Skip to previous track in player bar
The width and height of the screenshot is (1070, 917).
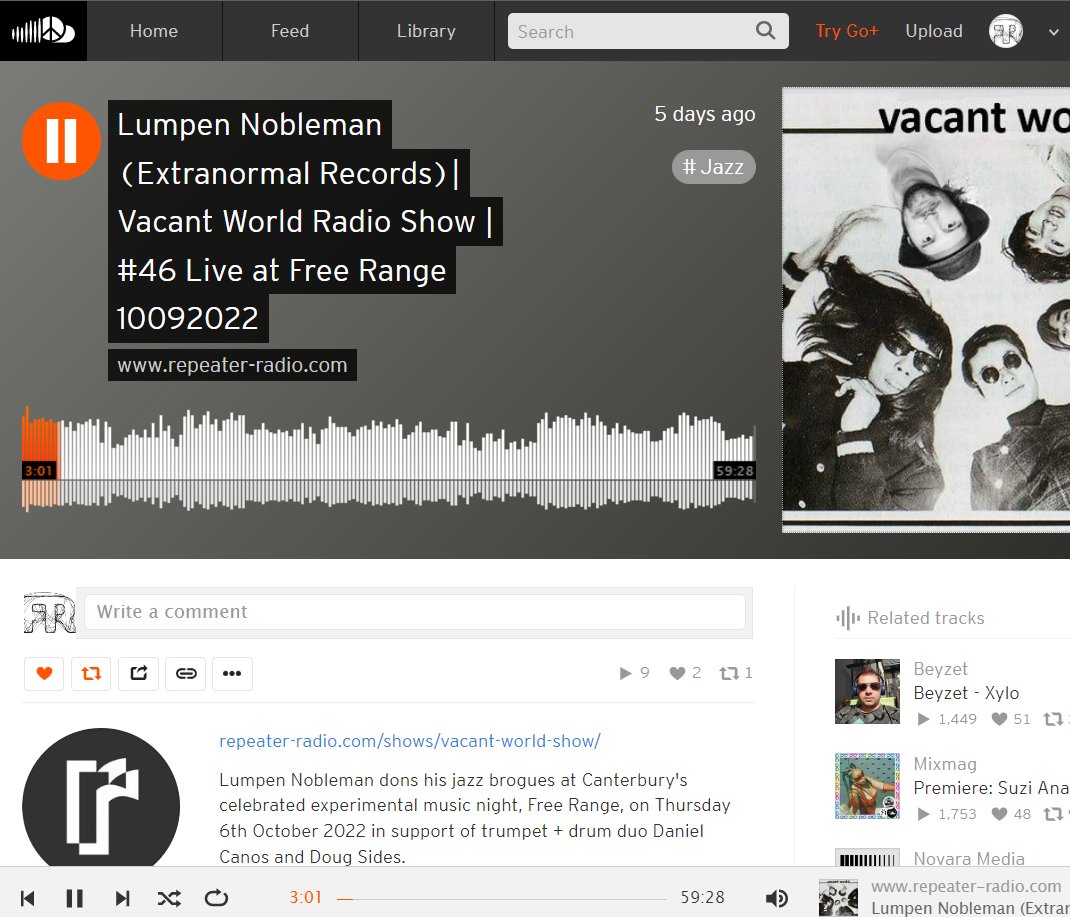[28, 898]
